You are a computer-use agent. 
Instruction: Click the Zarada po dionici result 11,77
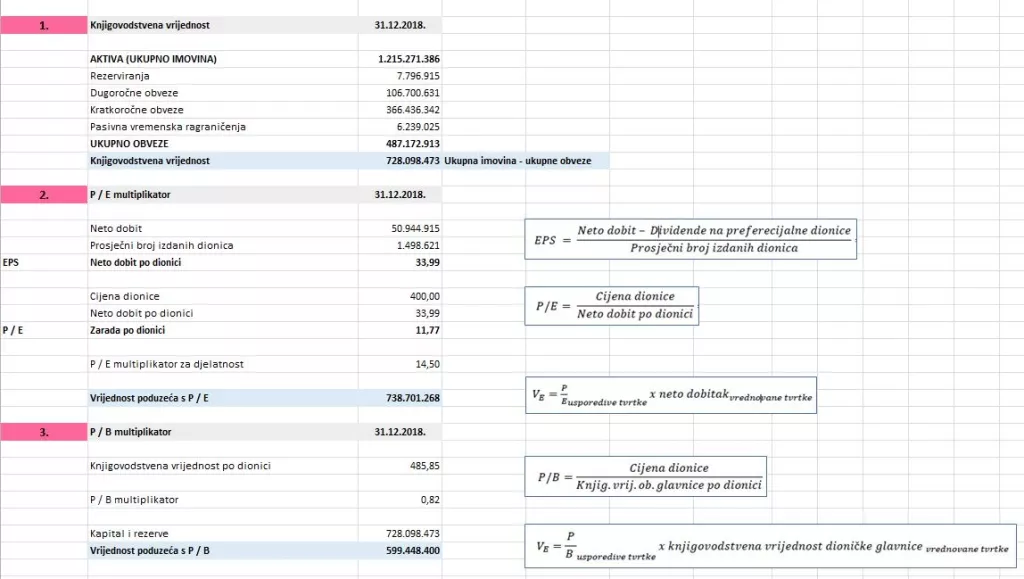(x=426, y=330)
